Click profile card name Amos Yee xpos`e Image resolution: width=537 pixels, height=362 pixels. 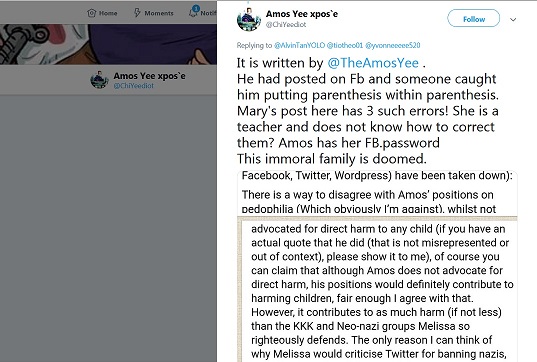pos(149,76)
